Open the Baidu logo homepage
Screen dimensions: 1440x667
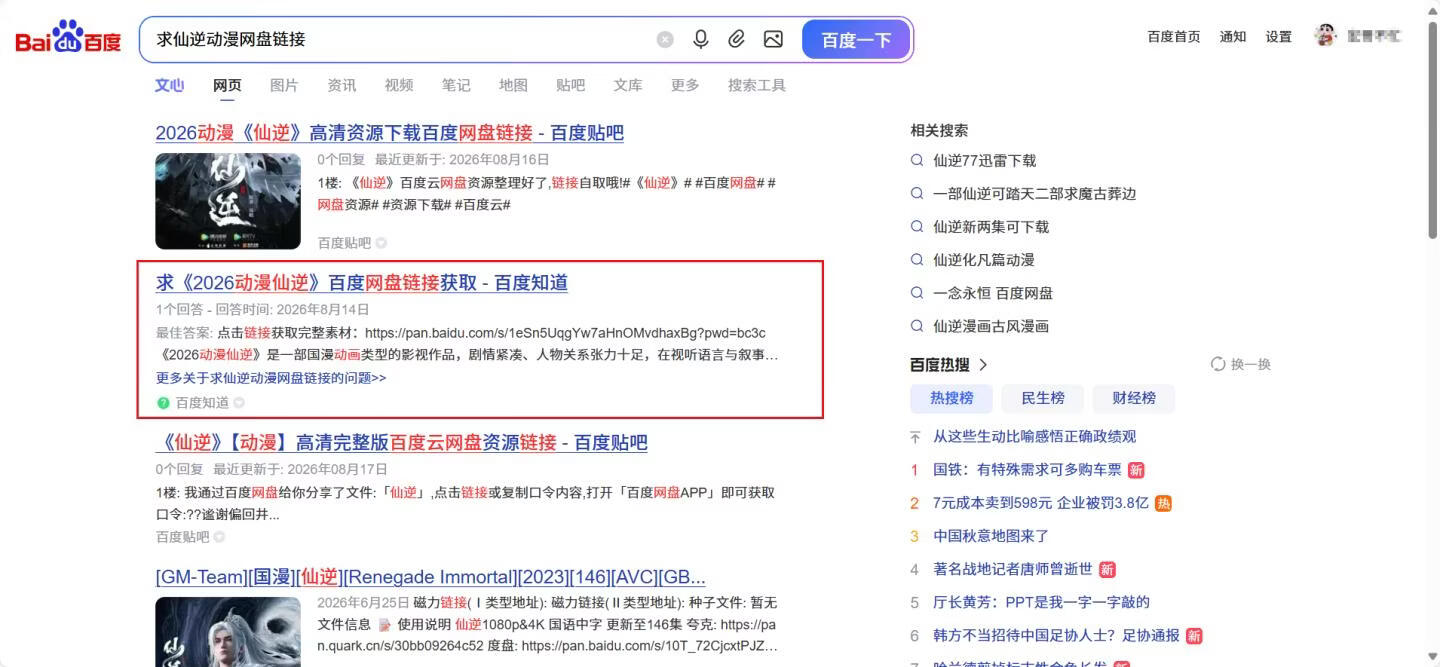click(68, 39)
